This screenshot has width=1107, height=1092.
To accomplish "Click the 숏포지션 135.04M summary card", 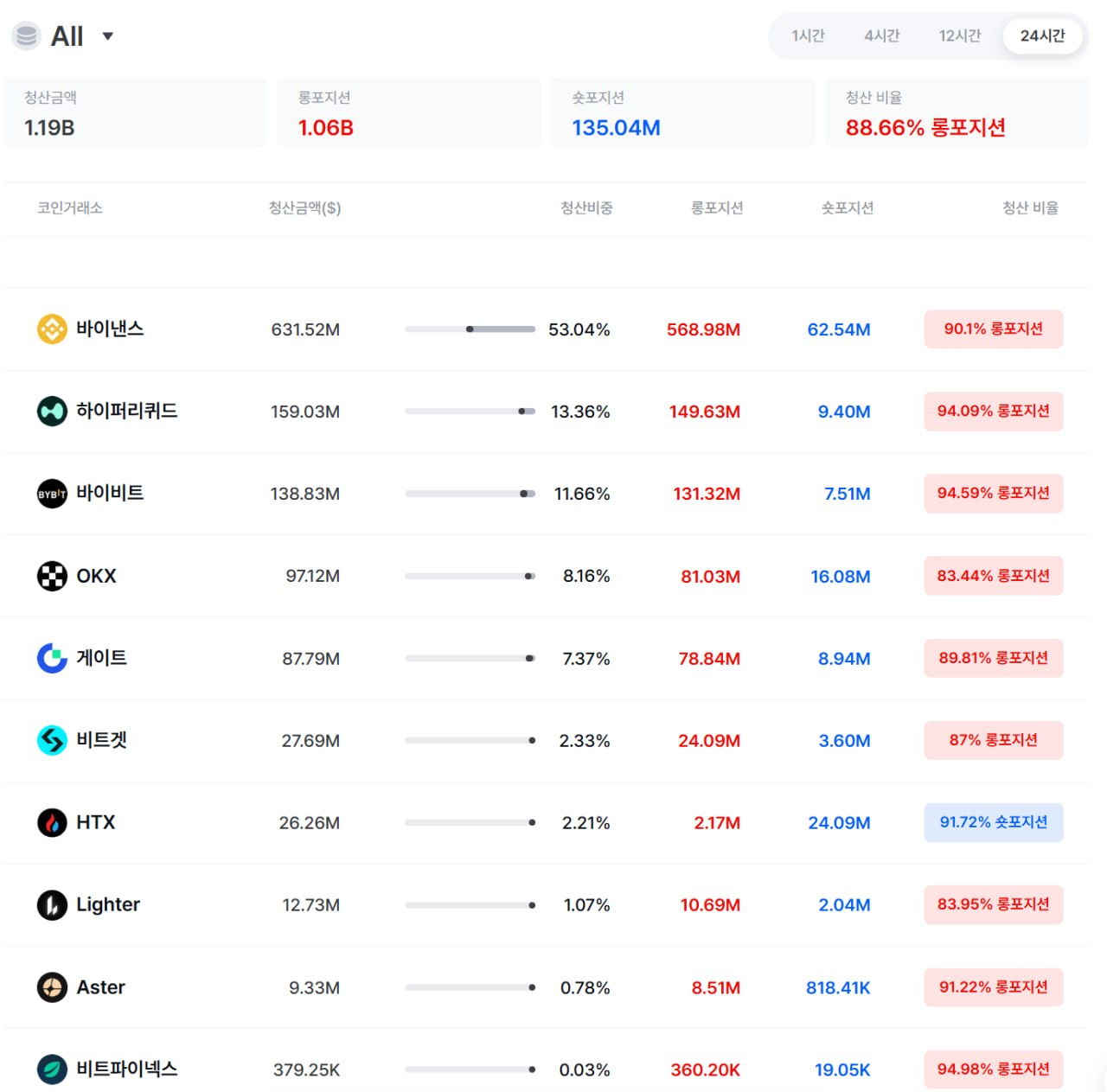I will tap(682, 112).
